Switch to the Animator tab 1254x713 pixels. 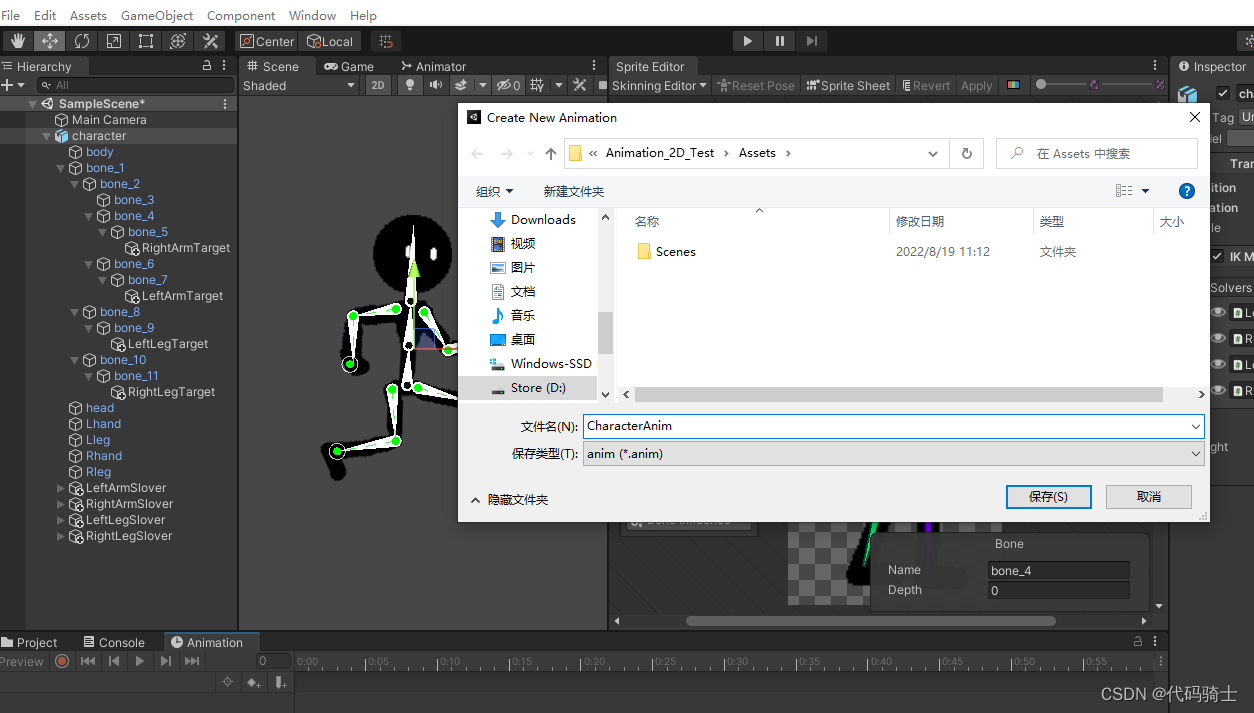click(x=433, y=66)
